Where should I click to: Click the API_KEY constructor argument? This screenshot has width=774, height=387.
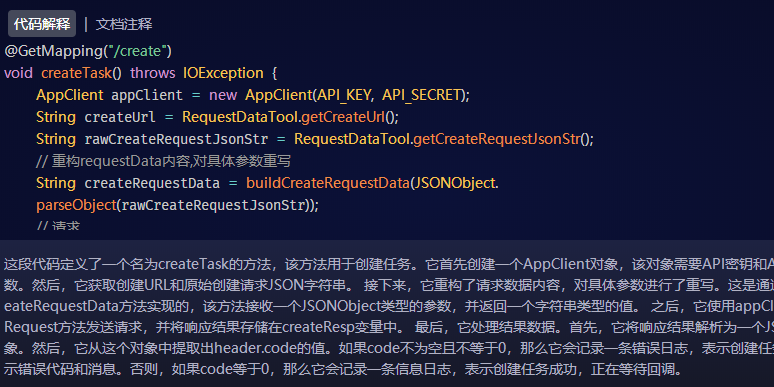click(x=344, y=95)
